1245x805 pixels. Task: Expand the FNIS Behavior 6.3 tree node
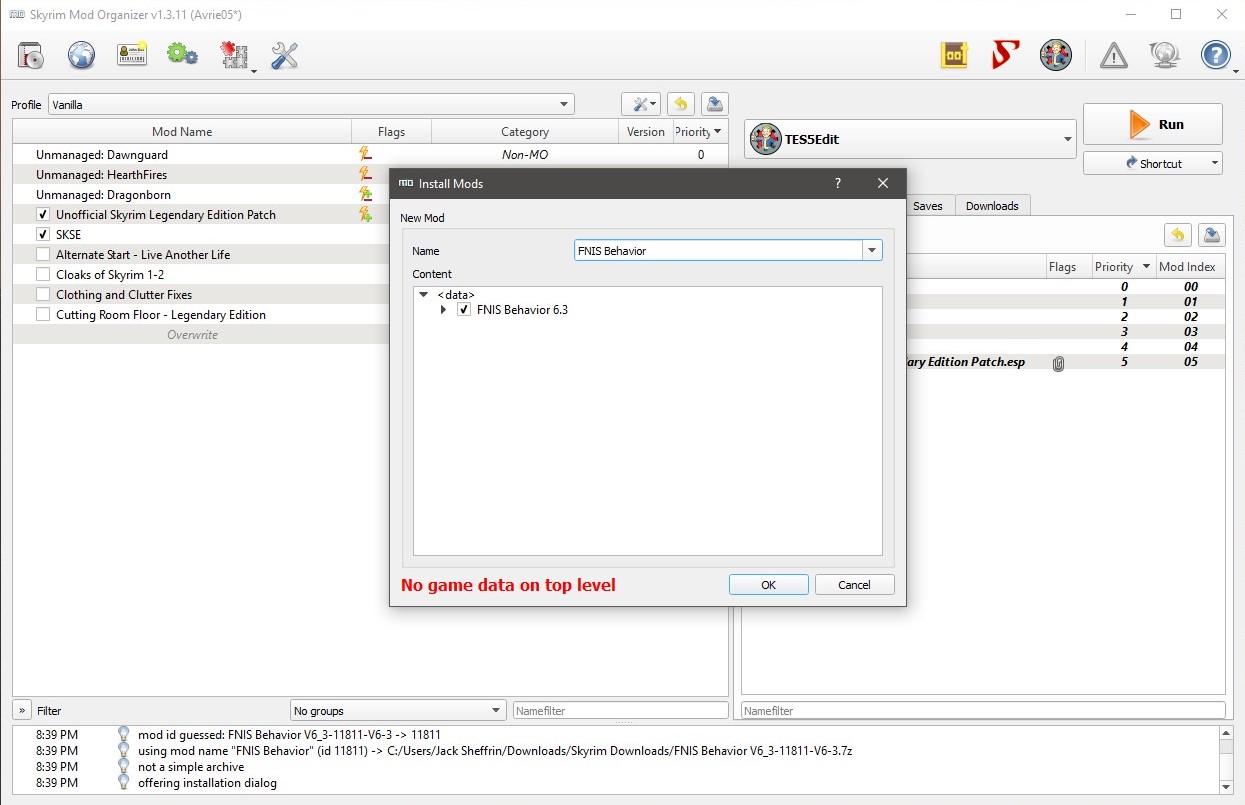444,310
